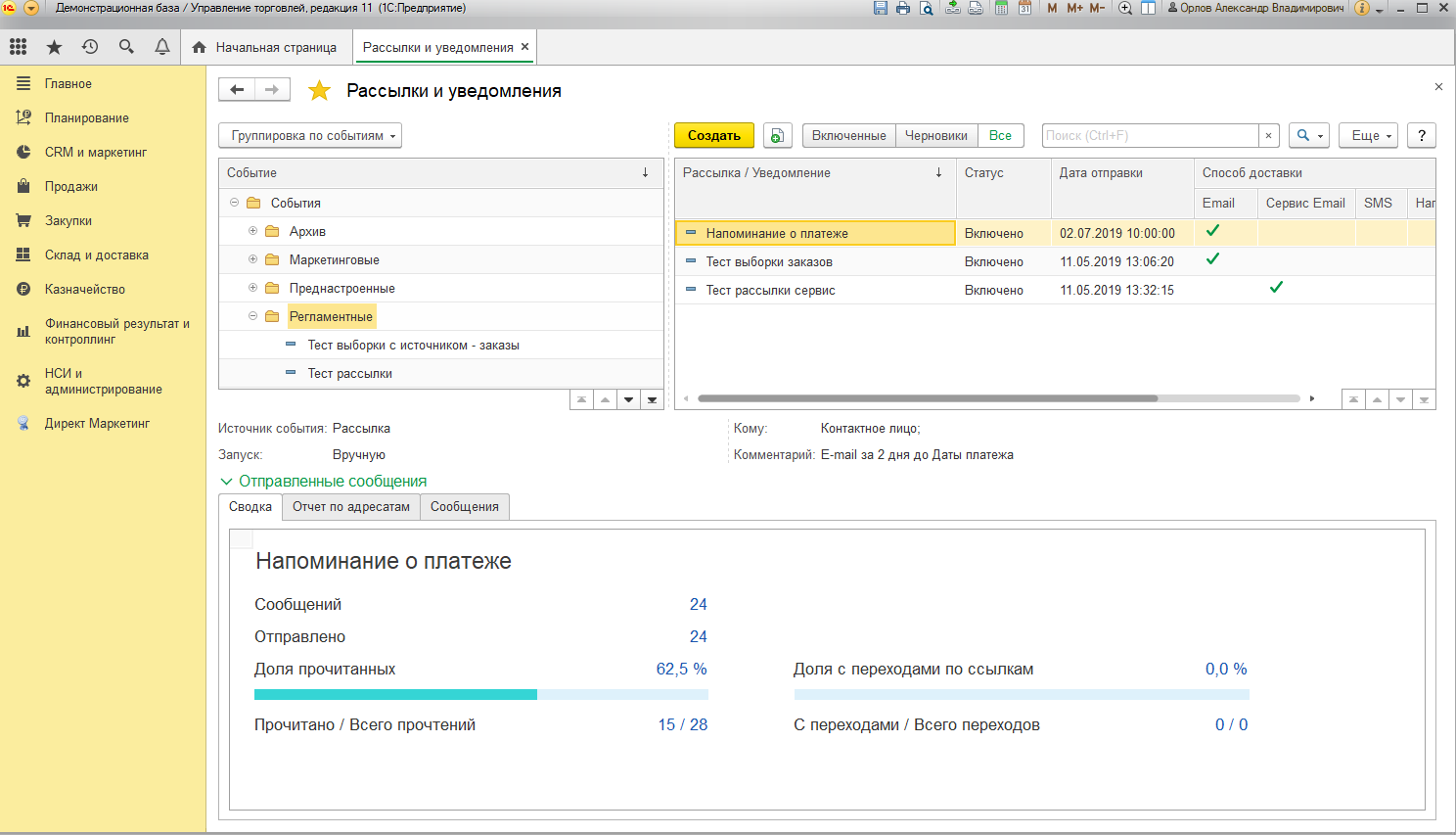Screen dimensions: 1456x835
Task: Collapse the Отправленные сообщения section
Action: pyautogui.click(x=226, y=482)
